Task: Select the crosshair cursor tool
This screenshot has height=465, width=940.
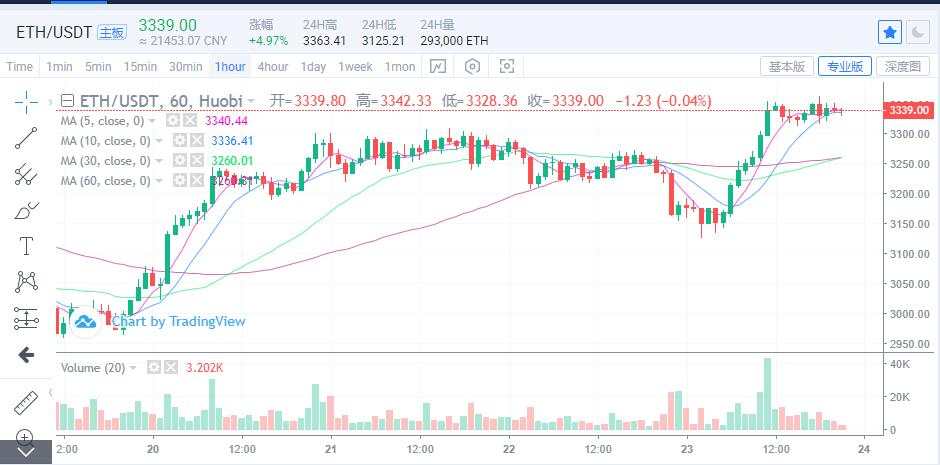Action: 26,102
